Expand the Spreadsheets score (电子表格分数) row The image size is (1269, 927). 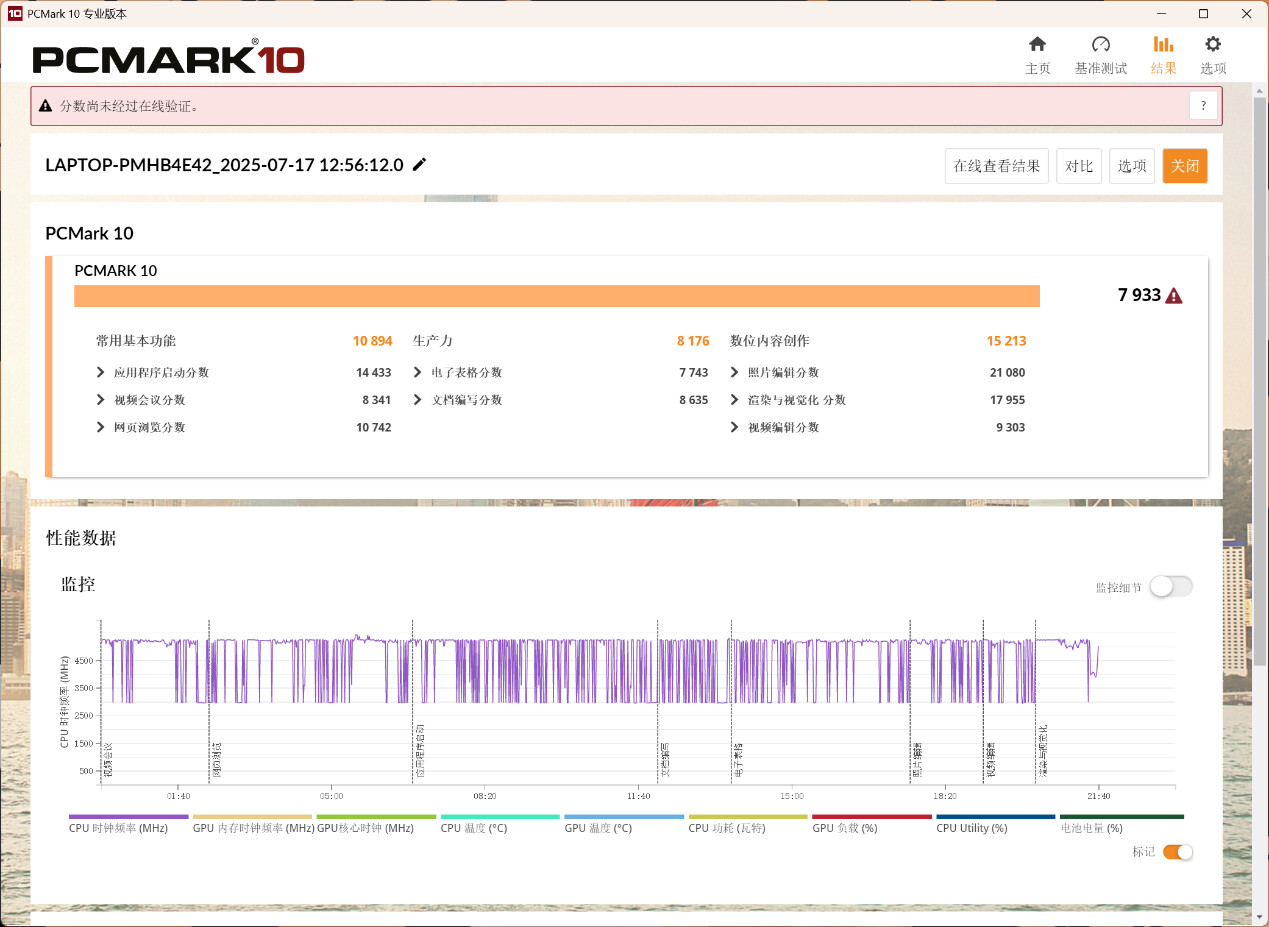tap(418, 373)
